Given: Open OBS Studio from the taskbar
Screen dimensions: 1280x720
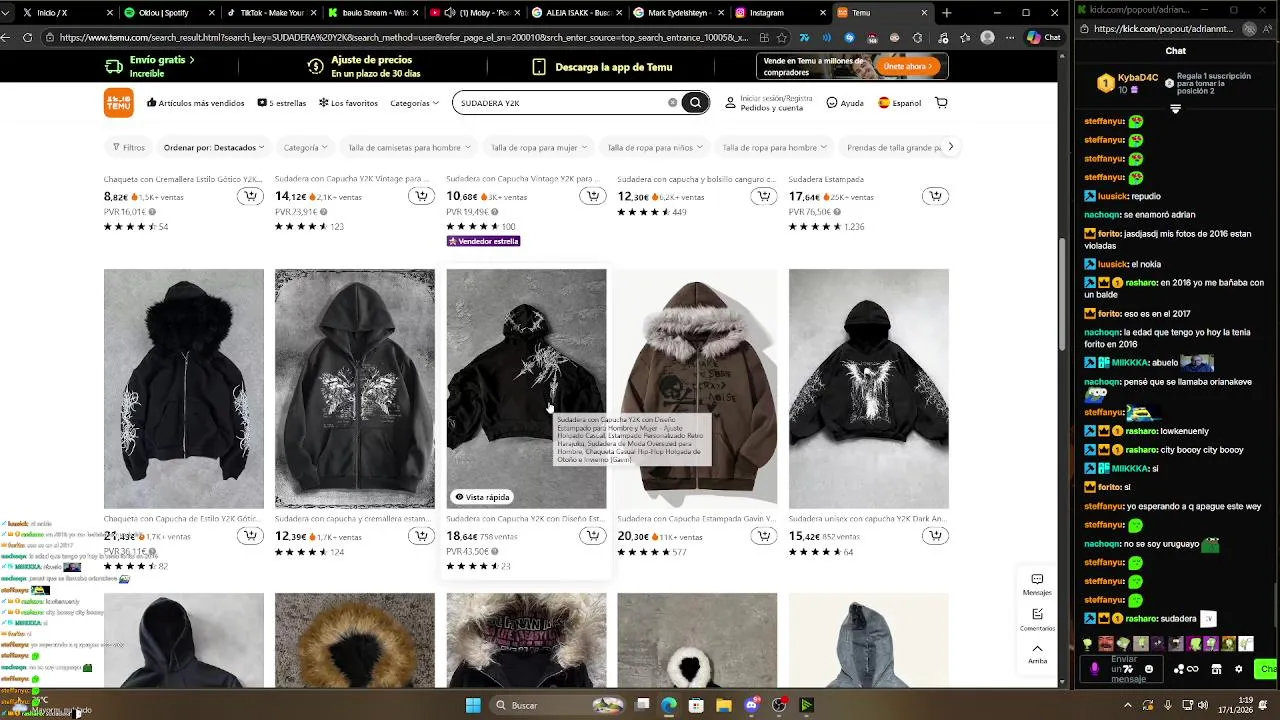Looking at the screenshot, I should coord(779,705).
